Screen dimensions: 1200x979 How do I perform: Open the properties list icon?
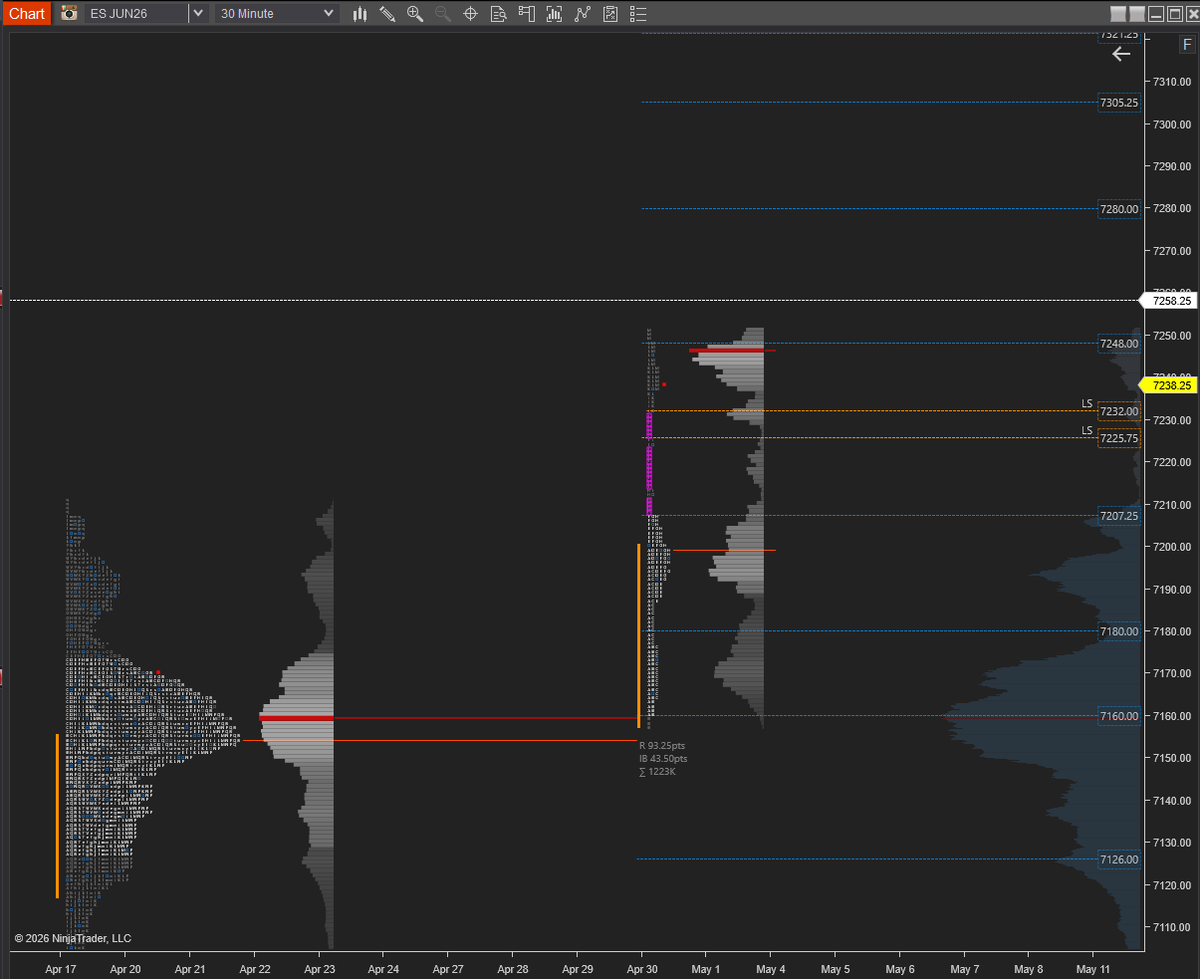pyautogui.click(x=639, y=14)
